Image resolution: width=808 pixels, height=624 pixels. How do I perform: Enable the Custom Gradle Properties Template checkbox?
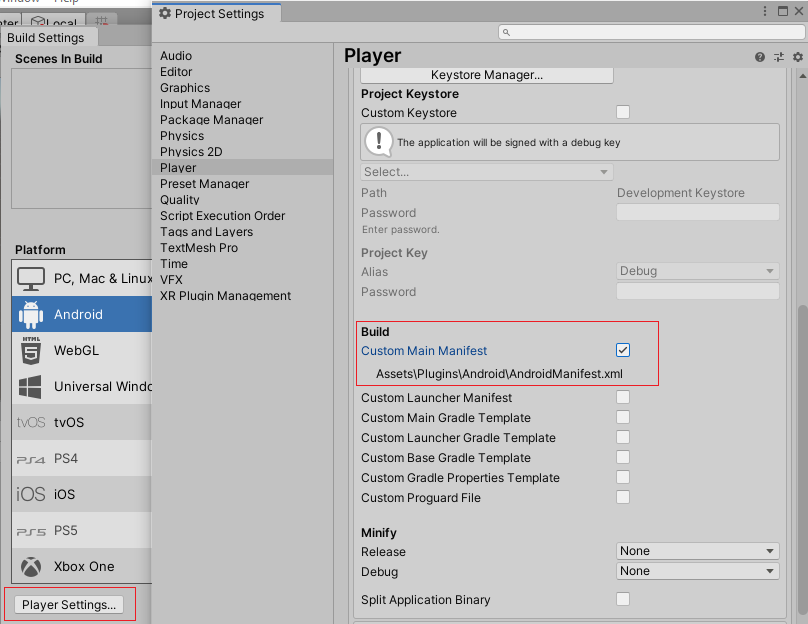622,478
